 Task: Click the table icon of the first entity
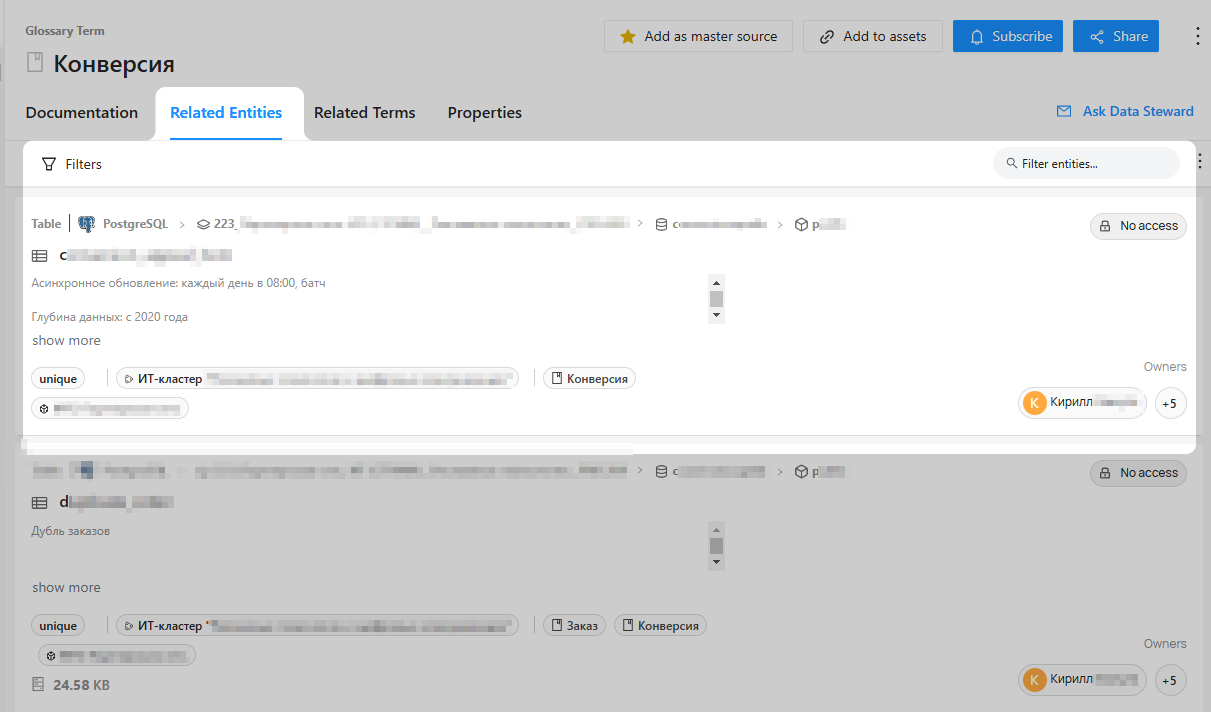click(40, 256)
